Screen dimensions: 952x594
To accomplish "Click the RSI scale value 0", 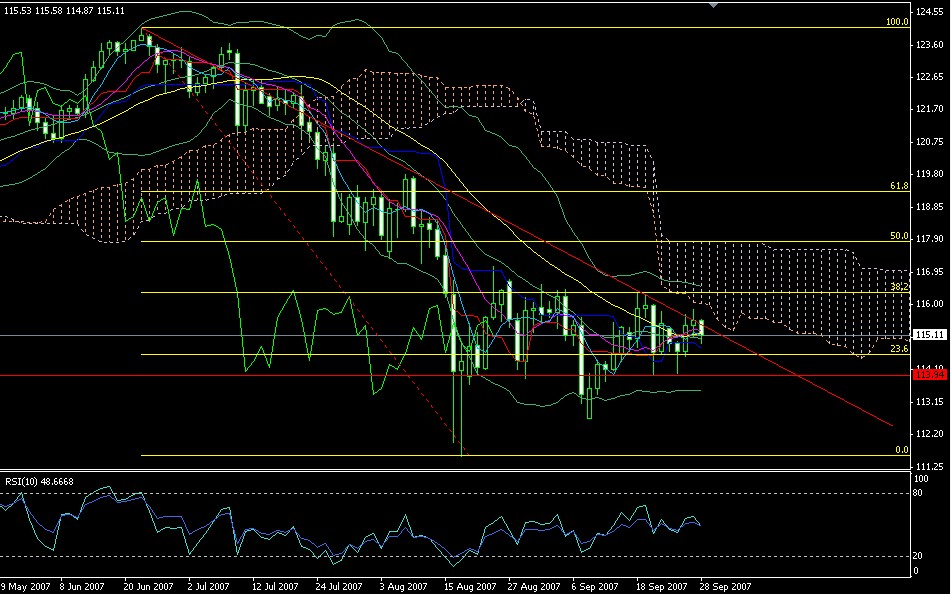I will pos(916,571).
